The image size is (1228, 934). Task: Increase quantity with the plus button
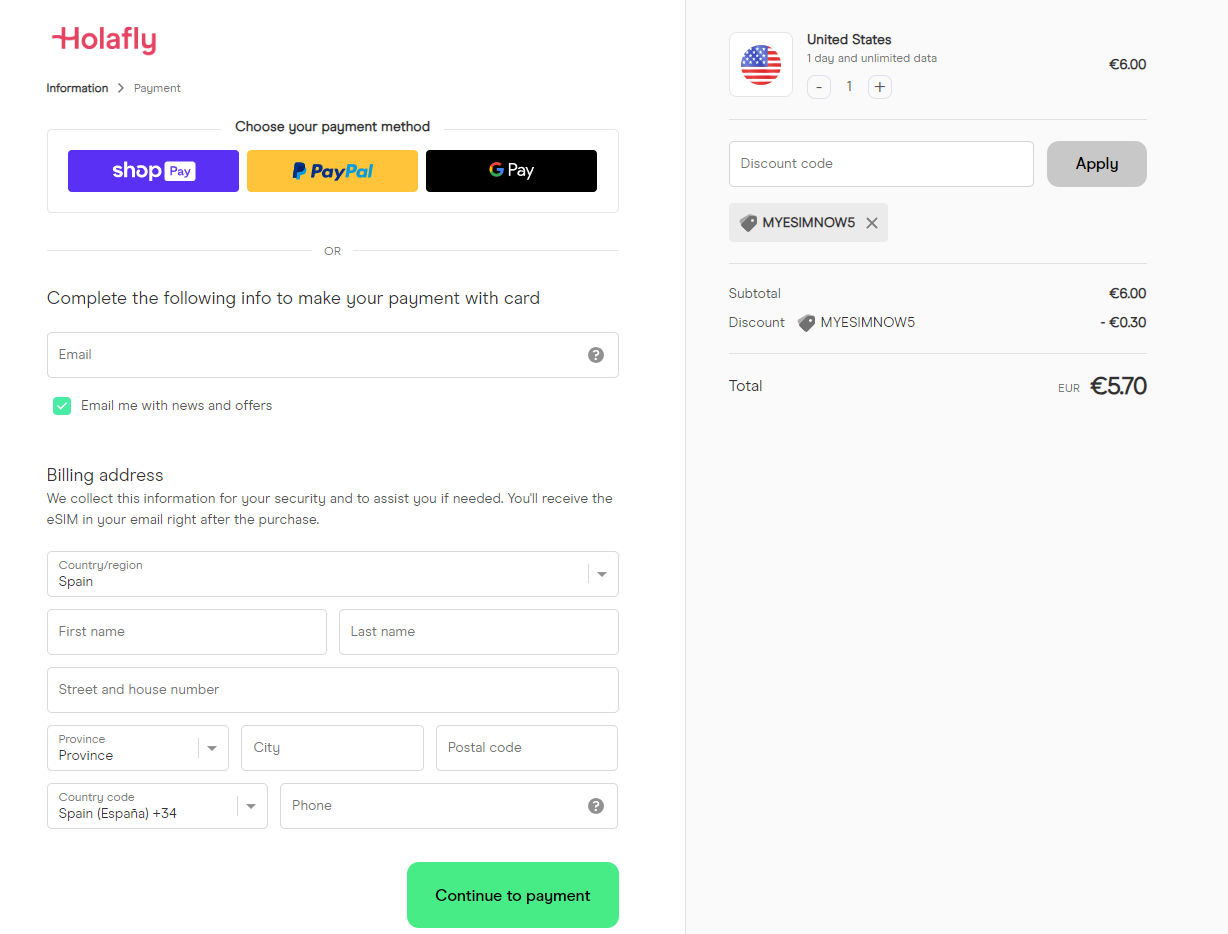(880, 87)
